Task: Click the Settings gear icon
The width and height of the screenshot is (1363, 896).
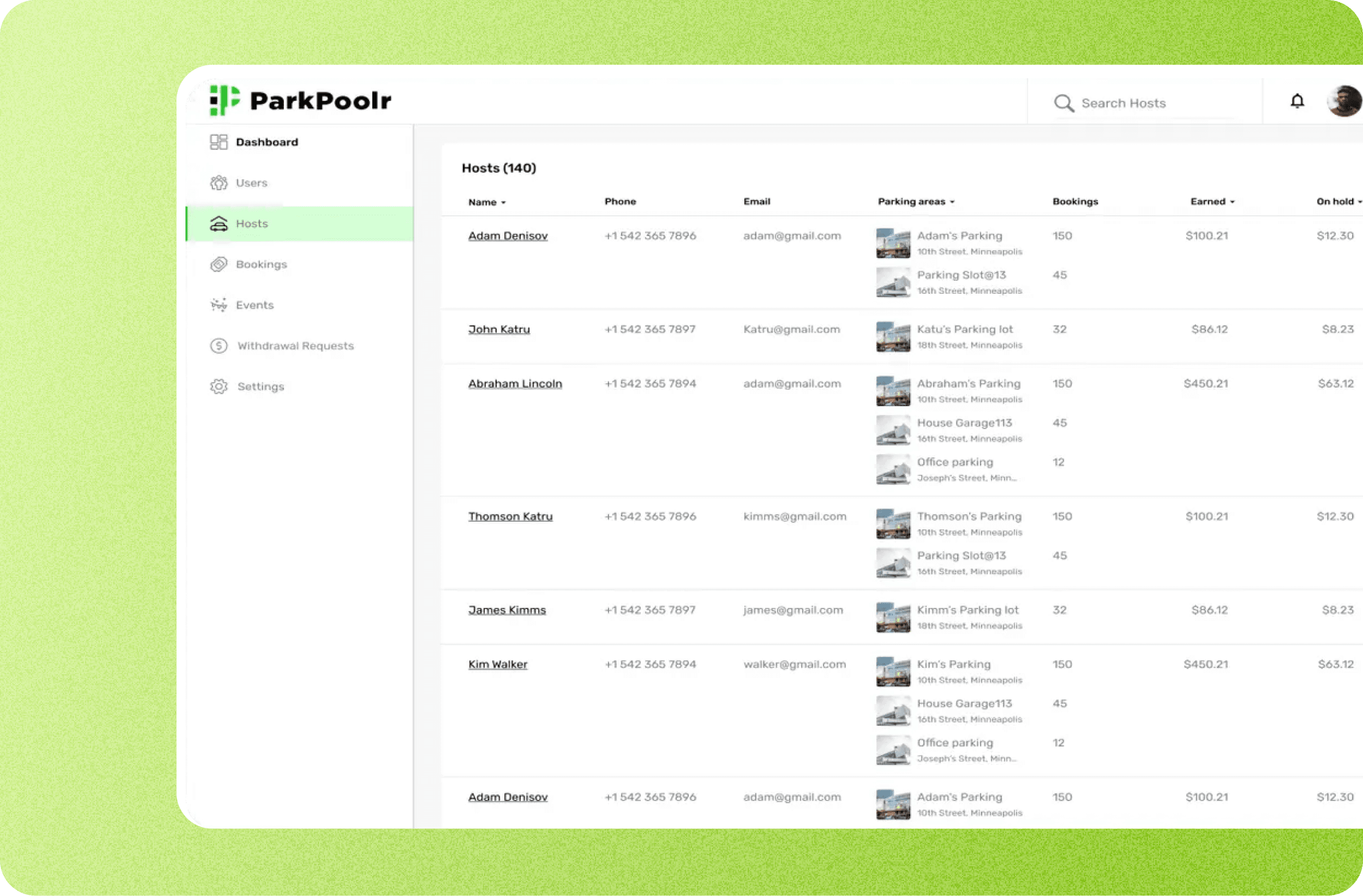Action: [218, 387]
